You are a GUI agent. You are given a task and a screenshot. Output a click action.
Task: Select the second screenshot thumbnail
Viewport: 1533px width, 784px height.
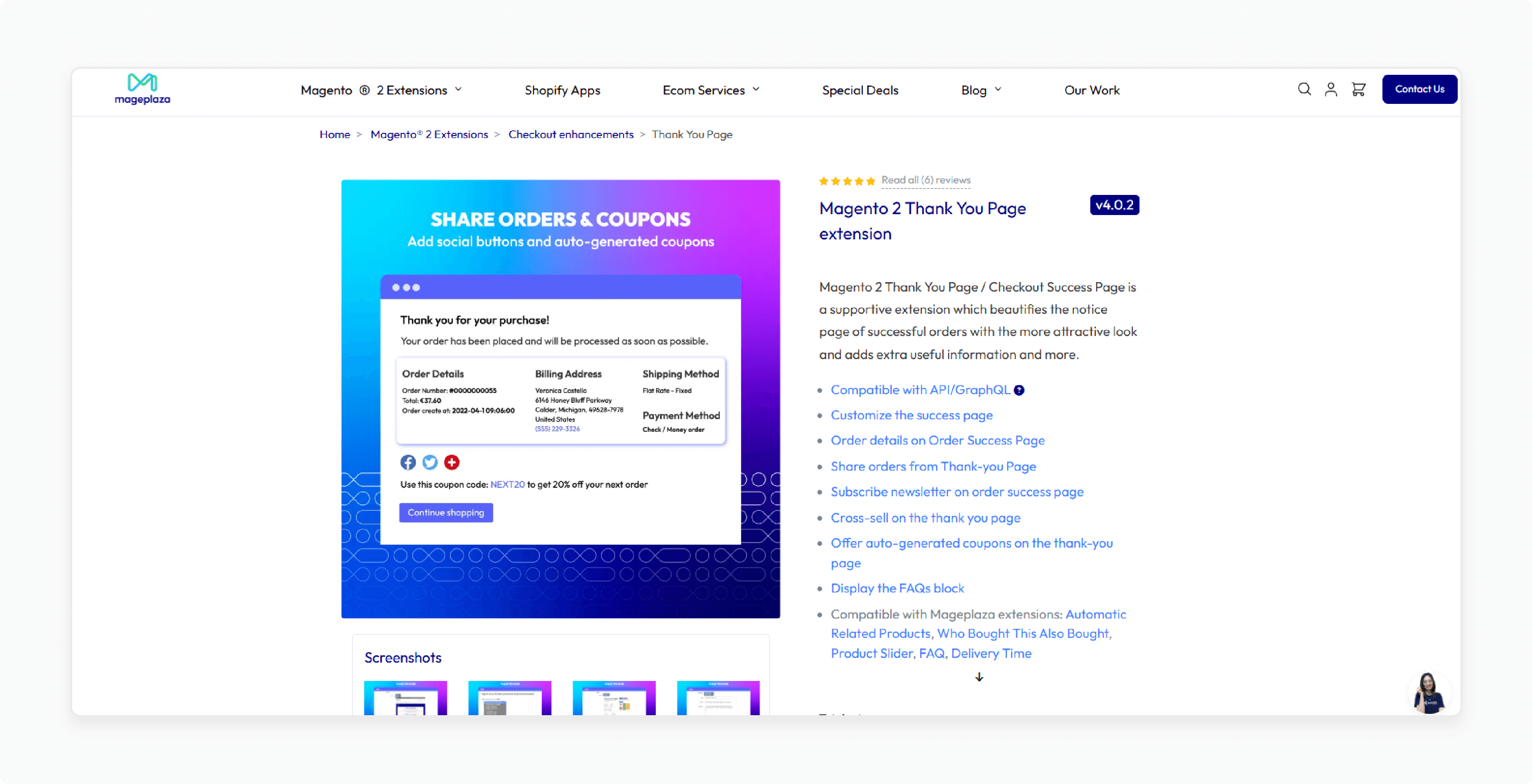click(x=509, y=698)
